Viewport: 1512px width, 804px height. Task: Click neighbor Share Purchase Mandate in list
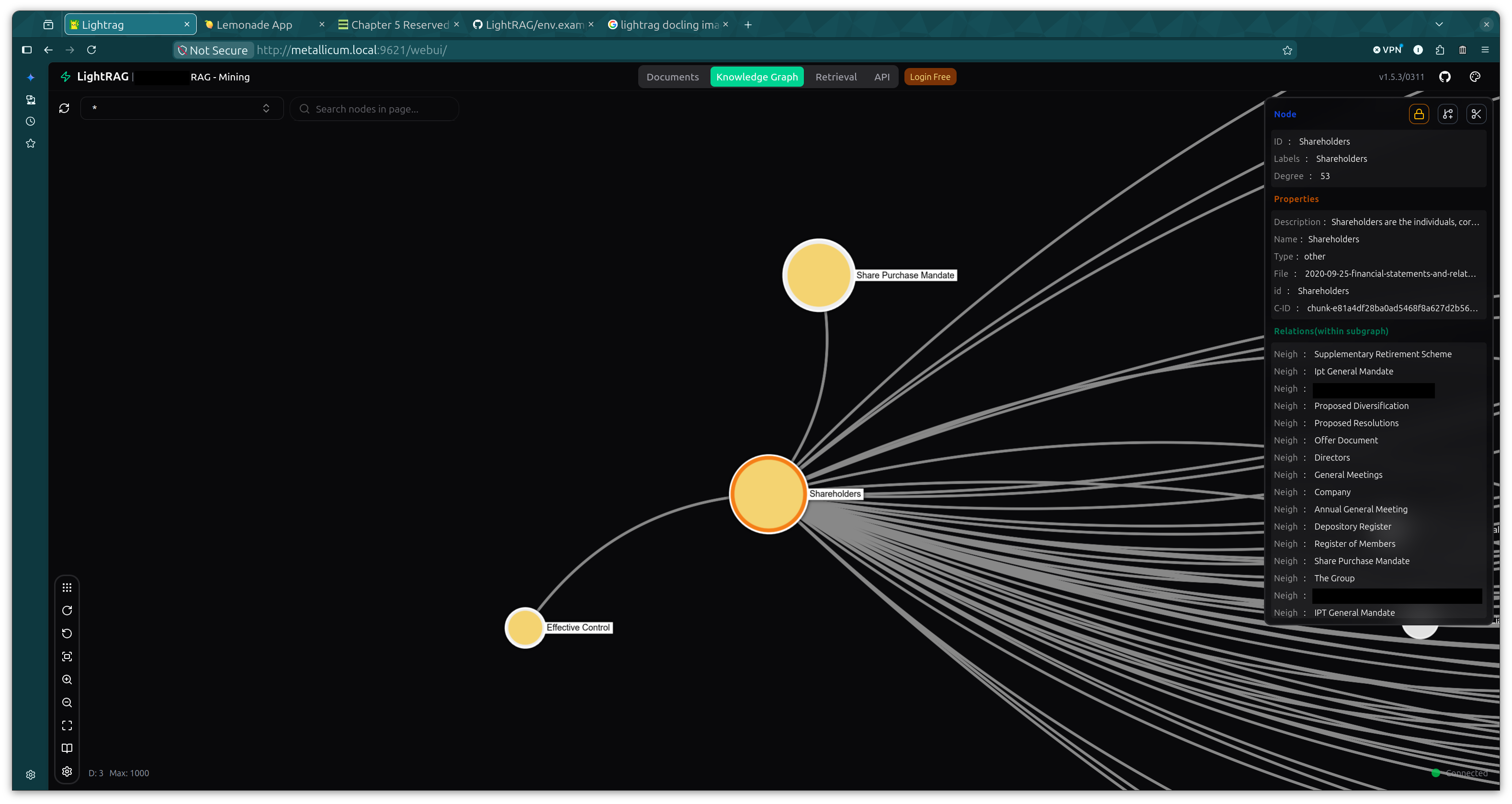tap(1361, 561)
